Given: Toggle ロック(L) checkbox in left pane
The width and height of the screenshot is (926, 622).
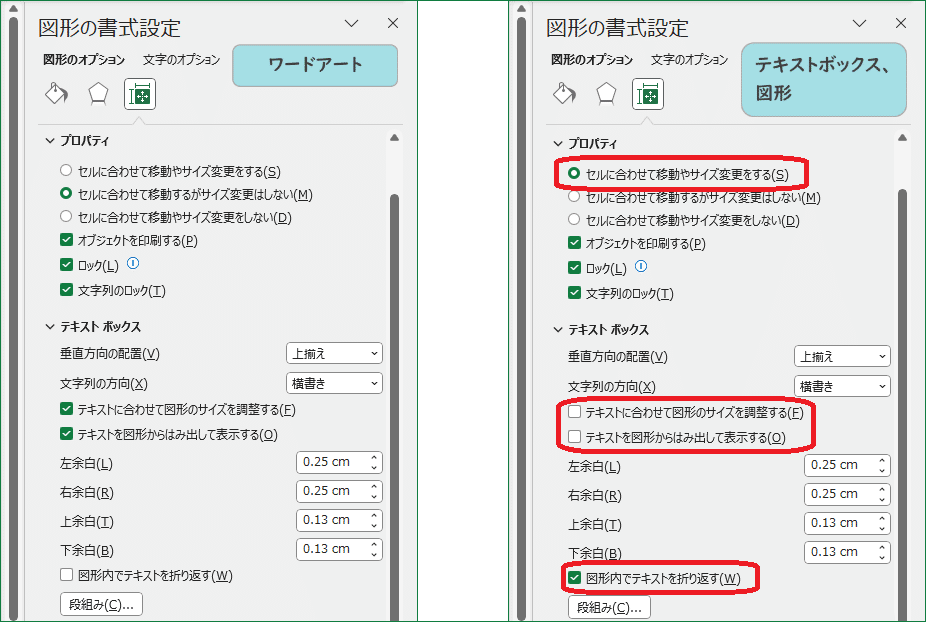Looking at the screenshot, I should tap(66, 264).
